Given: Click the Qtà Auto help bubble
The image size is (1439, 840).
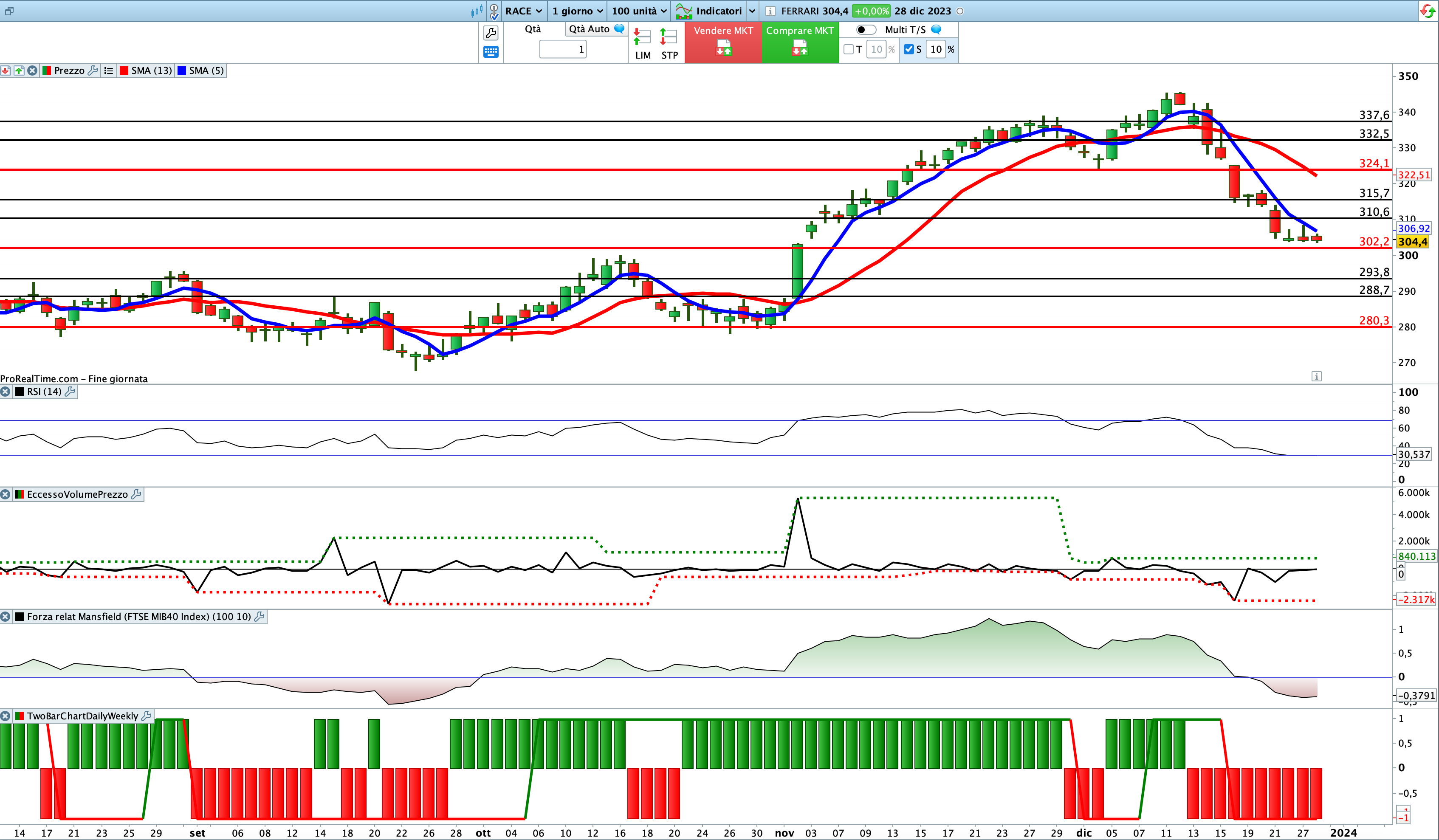Looking at the screenshot, I should coord(619,28).
